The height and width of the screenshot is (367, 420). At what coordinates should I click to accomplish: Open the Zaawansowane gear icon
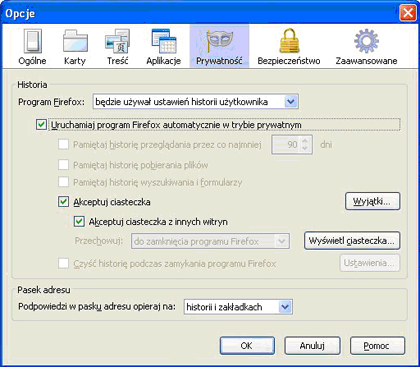(366, 41)
